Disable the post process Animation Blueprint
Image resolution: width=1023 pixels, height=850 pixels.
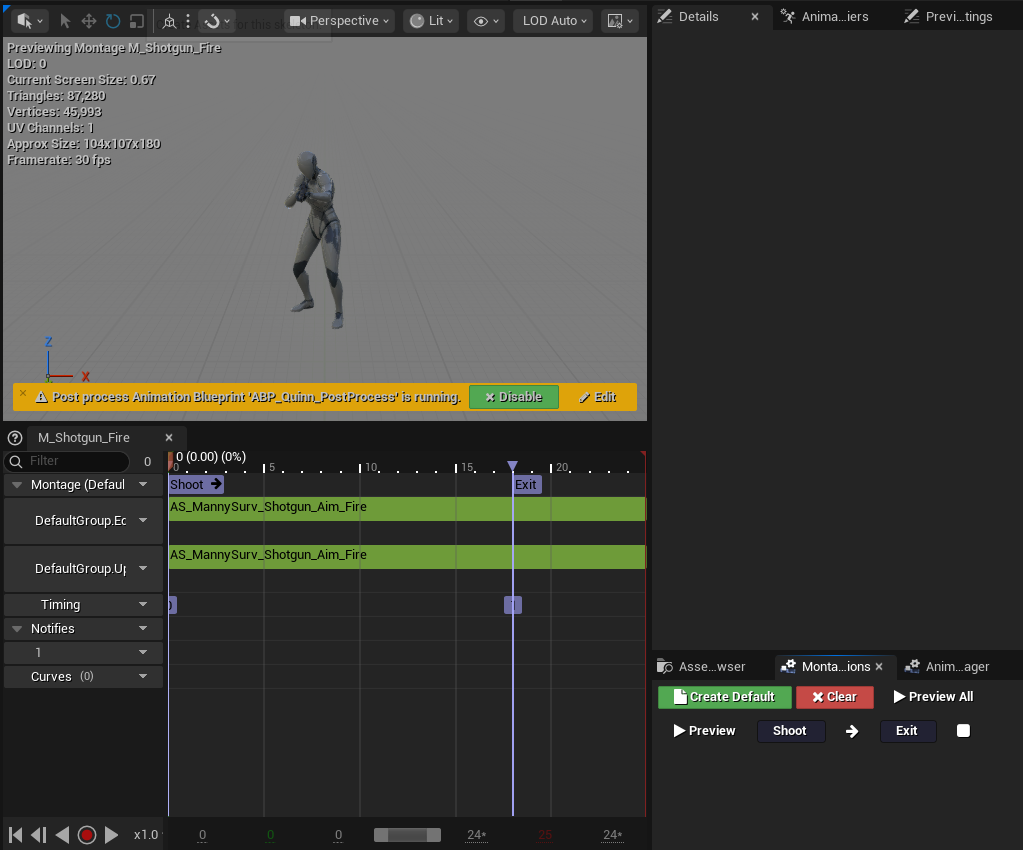[513, 397]
